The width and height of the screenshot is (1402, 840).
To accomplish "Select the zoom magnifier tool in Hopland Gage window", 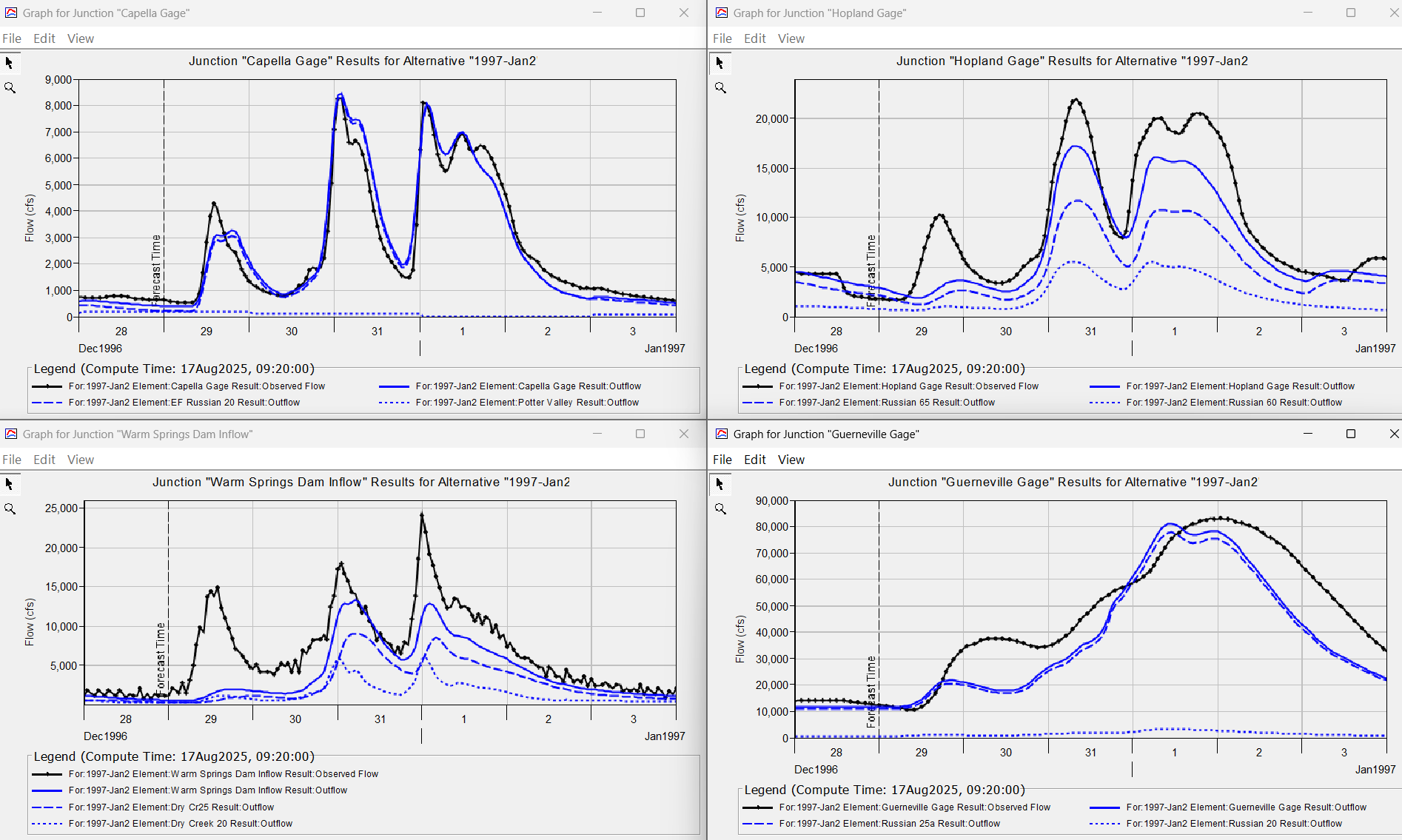I will (x=720, y=87).
